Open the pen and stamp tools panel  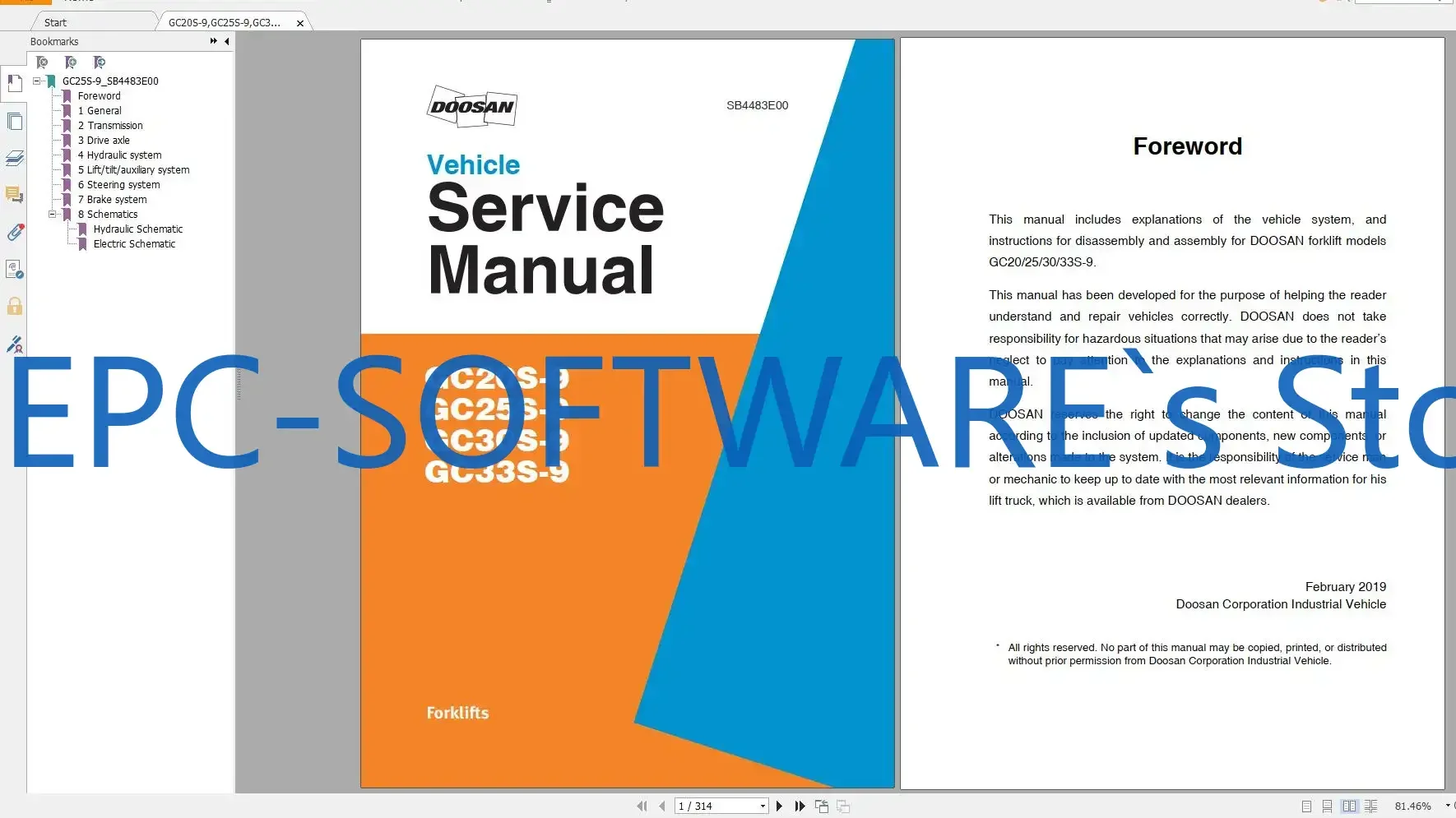tap(14, 344)
